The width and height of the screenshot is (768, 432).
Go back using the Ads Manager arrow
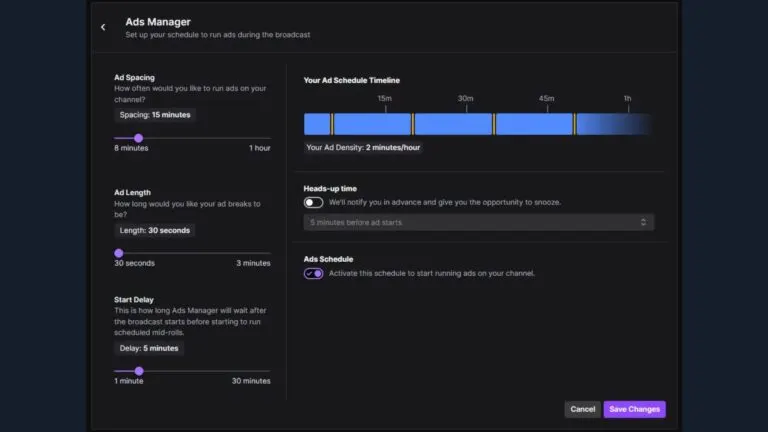103,27
